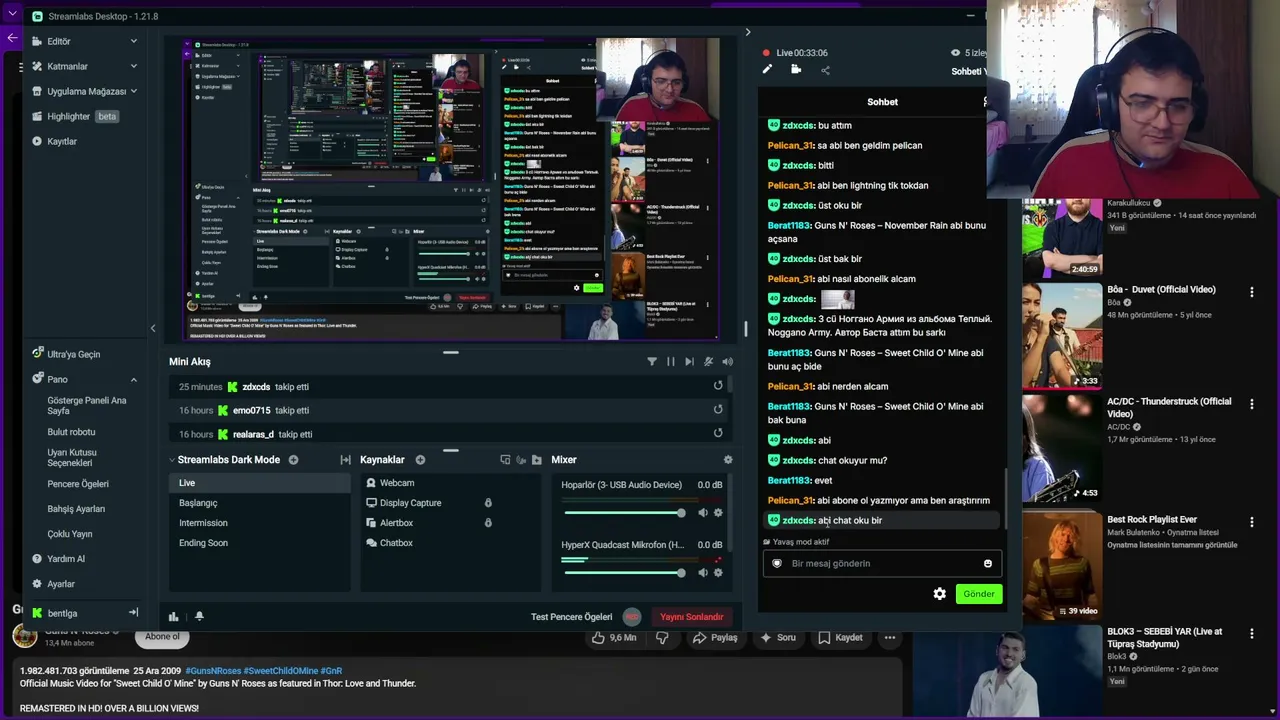The height and width of the screenshot is (720, 1280).
Task: Open options for Bôa - Duvet video
Action: pos(1251,292)
